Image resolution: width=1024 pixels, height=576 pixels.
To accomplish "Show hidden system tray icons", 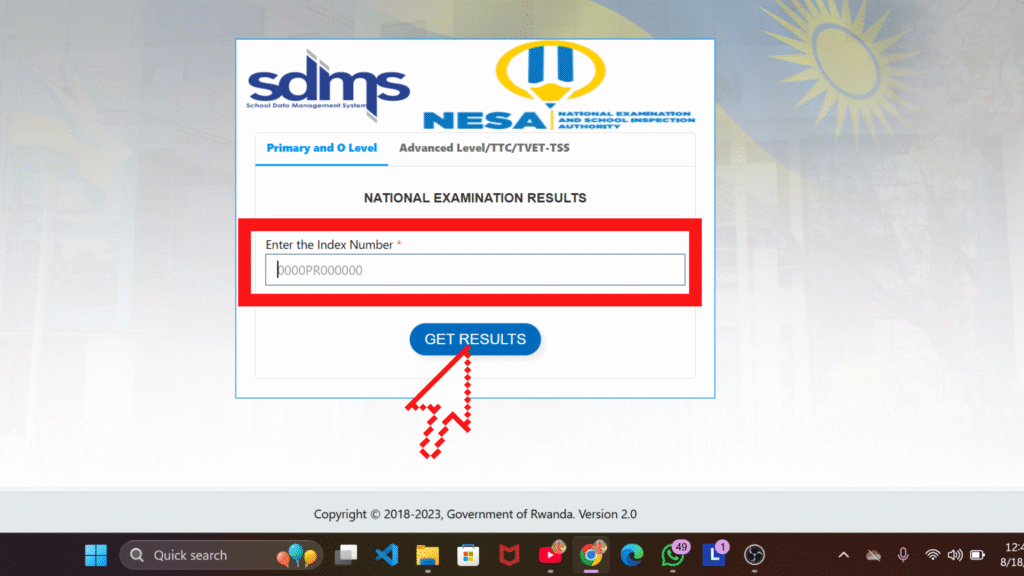I will [x=844, y=555].
